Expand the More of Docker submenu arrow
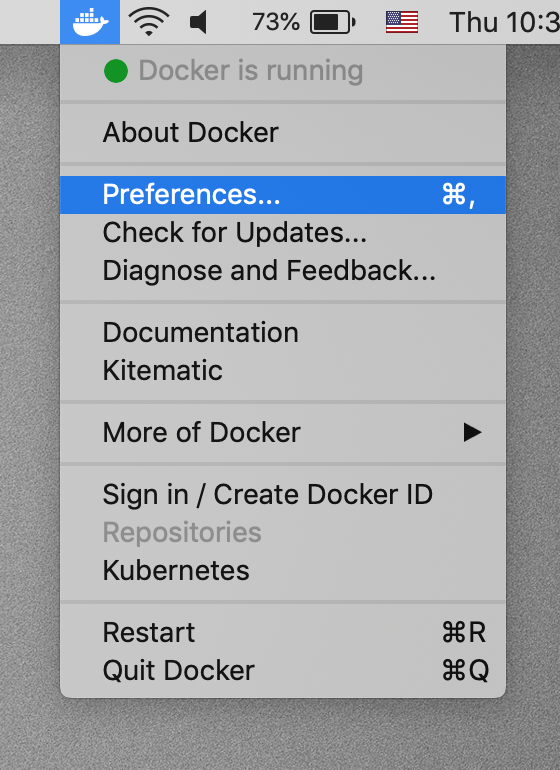560x770 pixels. pos(472,433)
